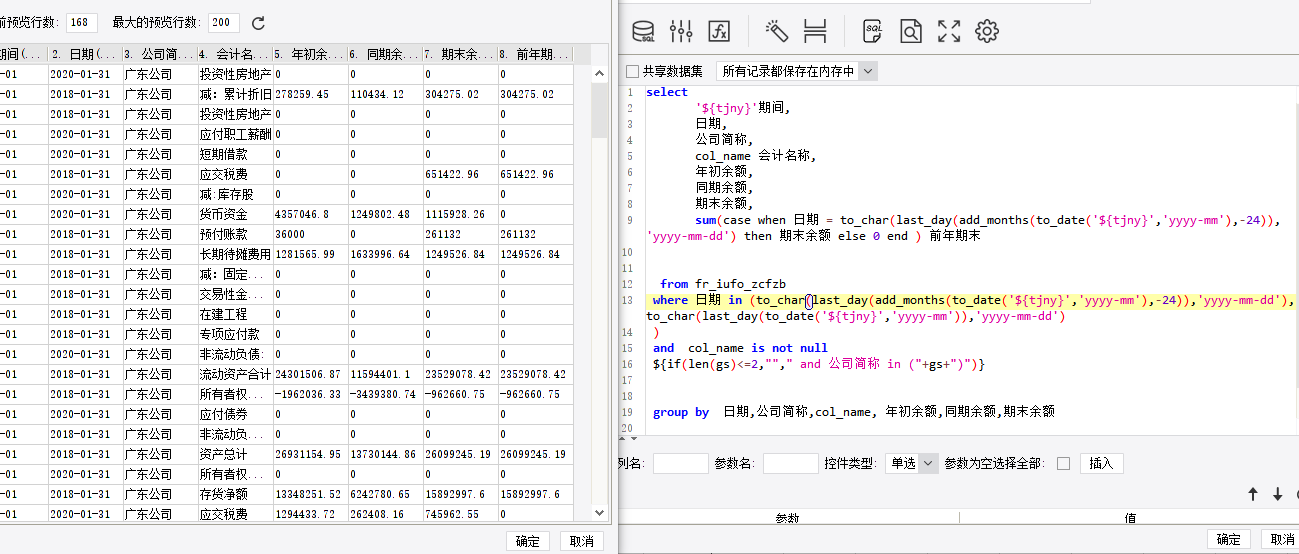Click the 公司简称 column header
Image resolution: width=1299 pixels, height=554 pixels.
click(159, 54)
